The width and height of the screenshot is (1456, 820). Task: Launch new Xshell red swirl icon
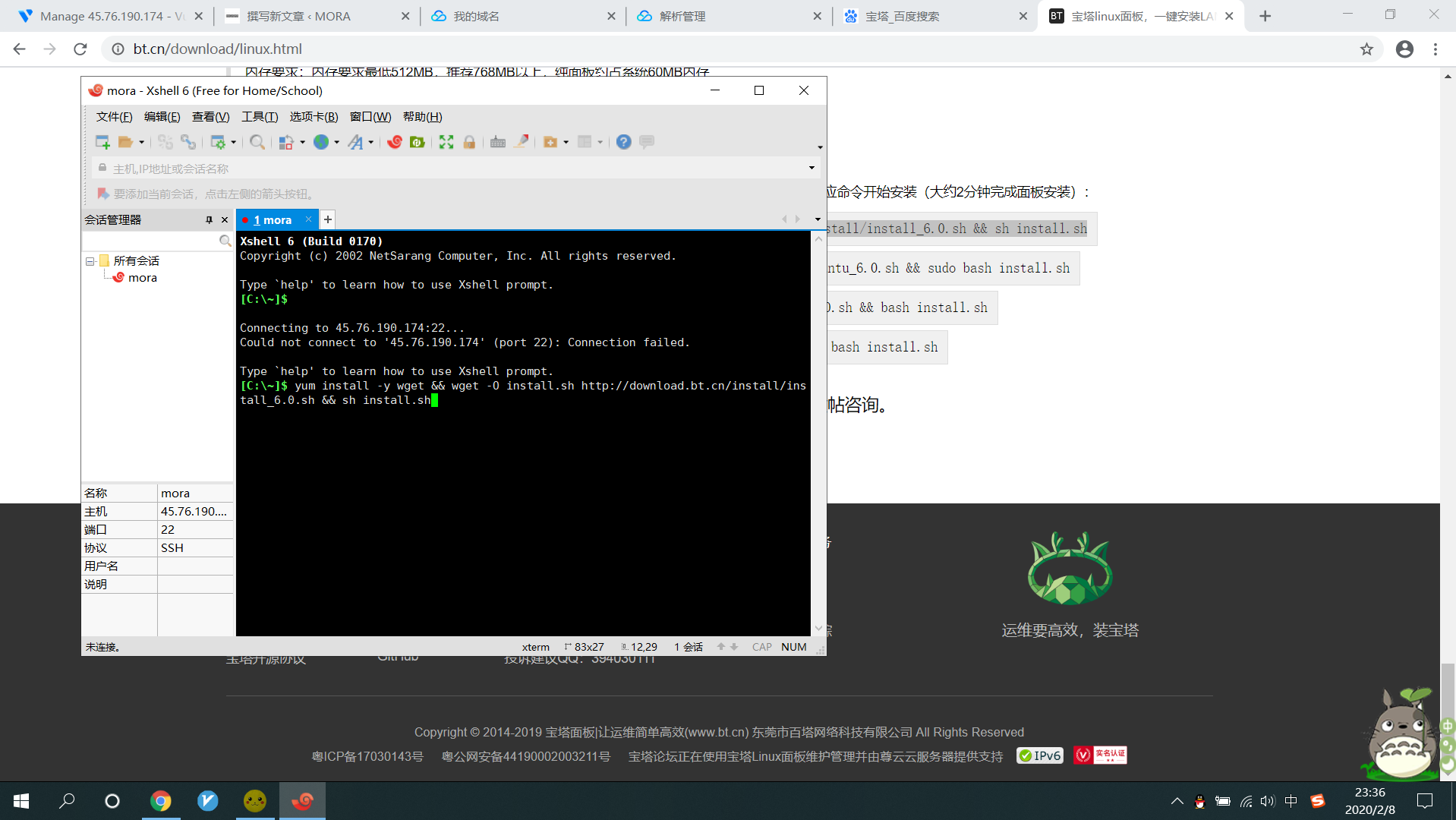395,142
